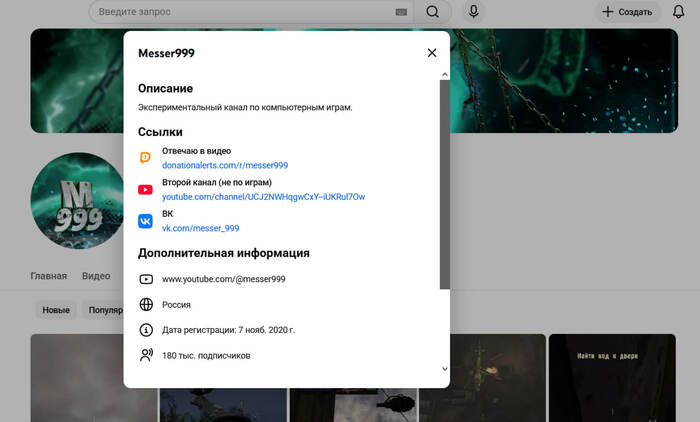The height and width of the screenshot is (422, 700).
Task: Open the donationalerts.com/r/messer999 link
Action: pos(225,165)
